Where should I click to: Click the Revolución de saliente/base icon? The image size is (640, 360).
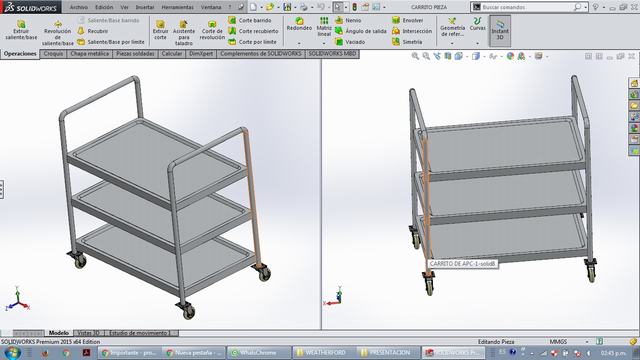tap(58, 24)
